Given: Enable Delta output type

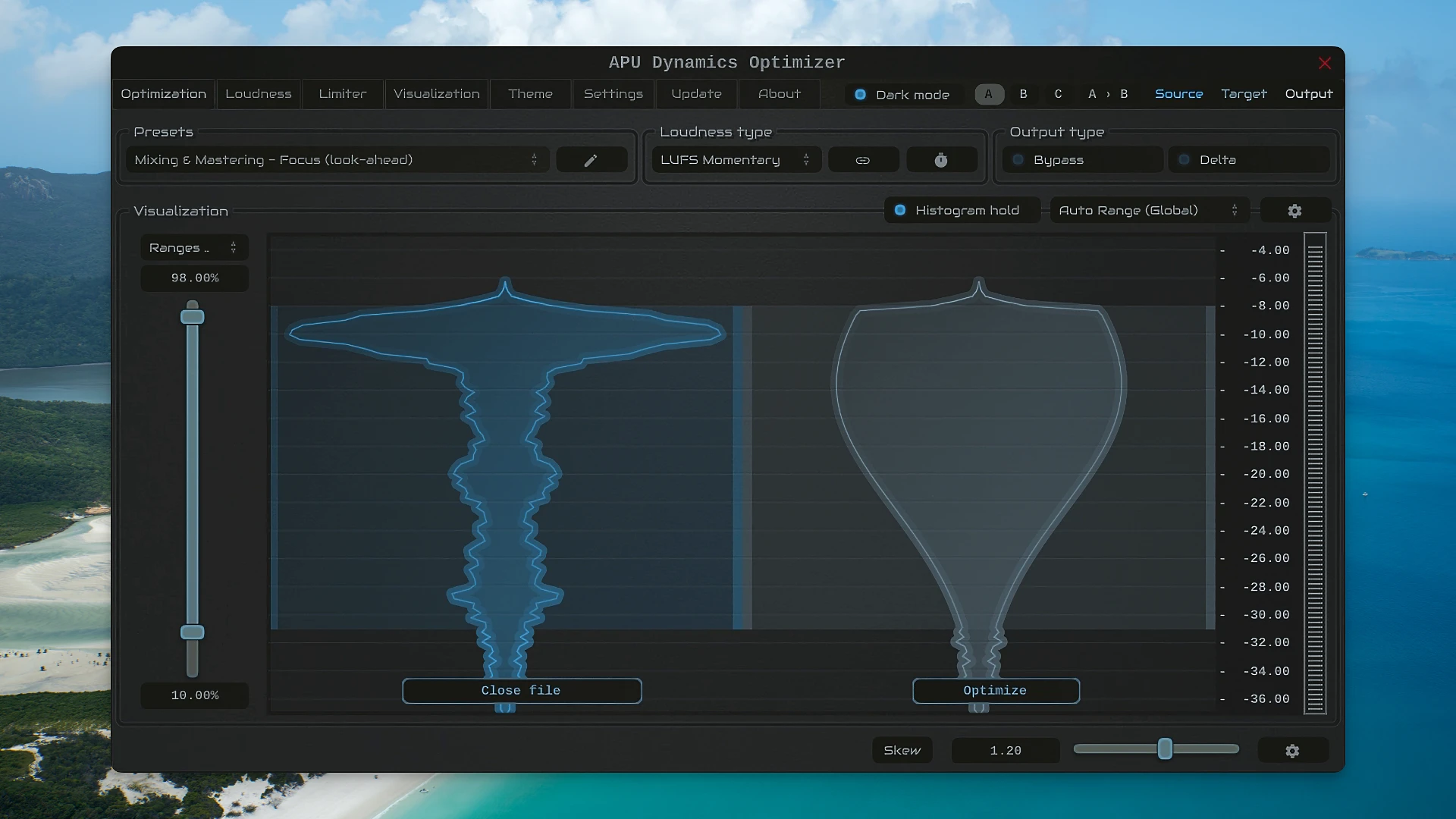Looking at the screenshot, I should coord(1248,160).
